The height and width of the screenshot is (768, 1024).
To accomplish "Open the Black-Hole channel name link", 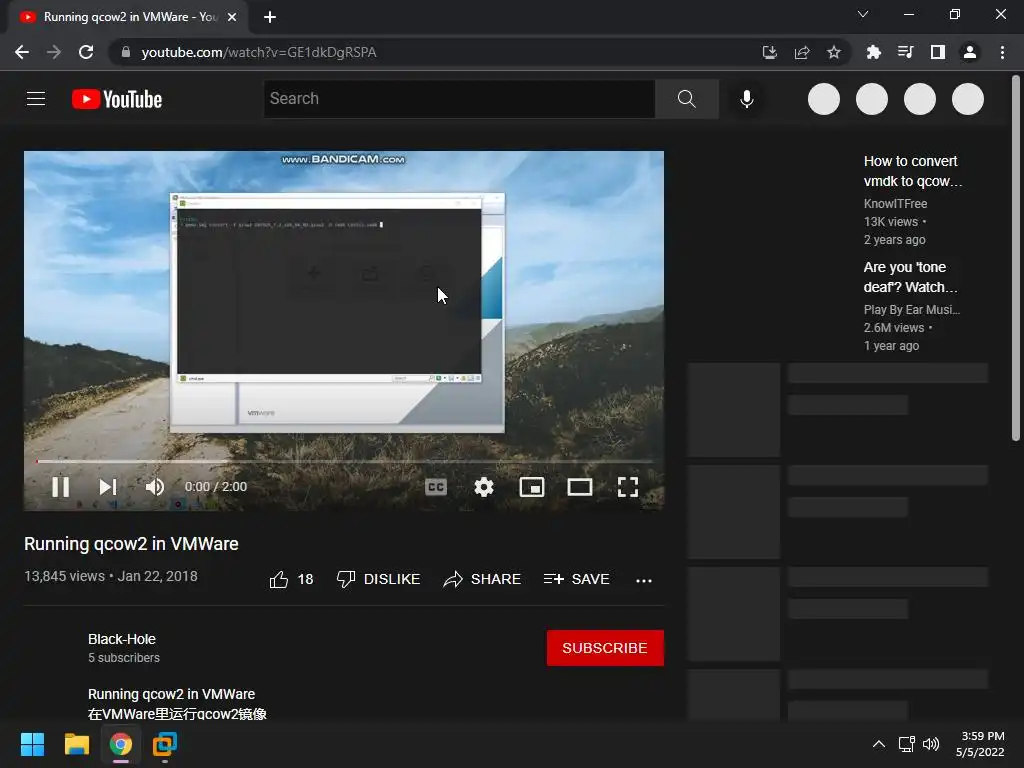I will pyautogui.click(x=122, y=639).
